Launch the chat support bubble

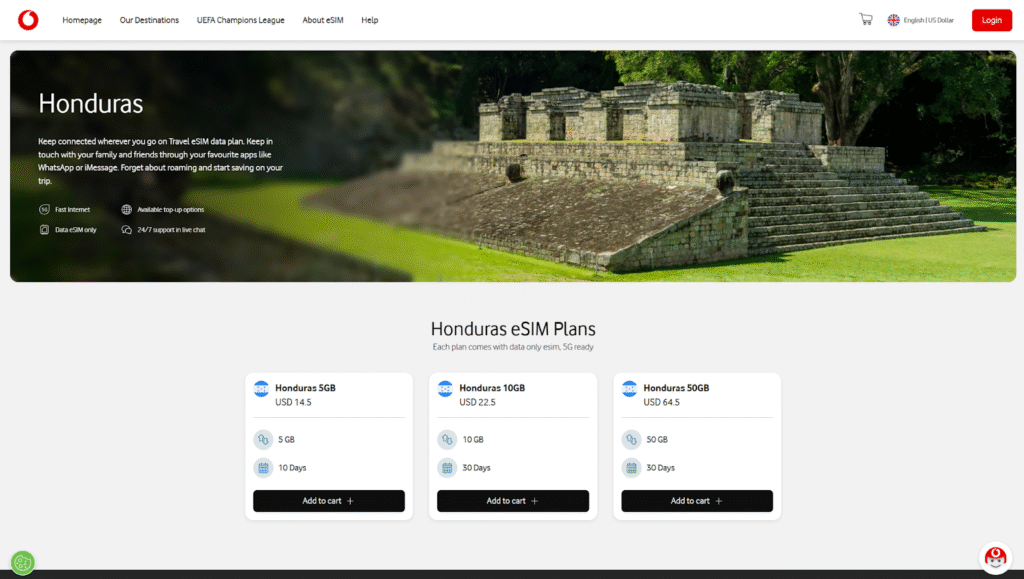click(x=995, y=557)
